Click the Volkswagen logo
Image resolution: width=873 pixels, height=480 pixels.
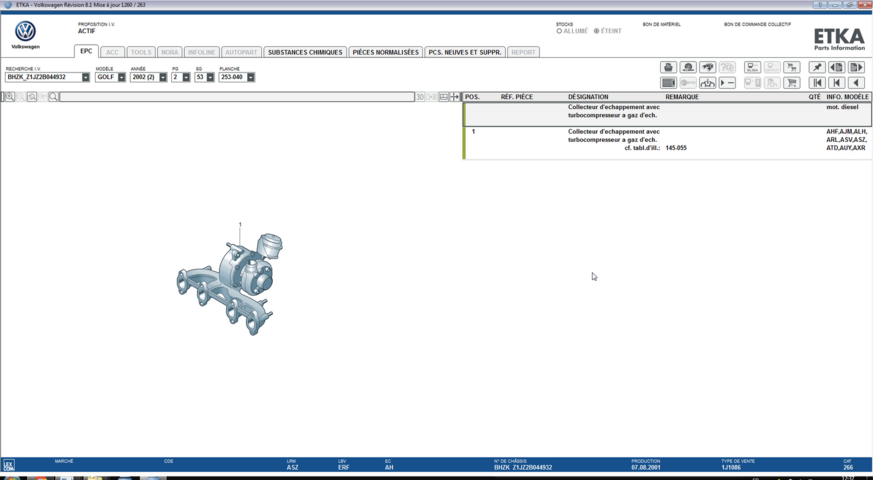coord(26,32)
